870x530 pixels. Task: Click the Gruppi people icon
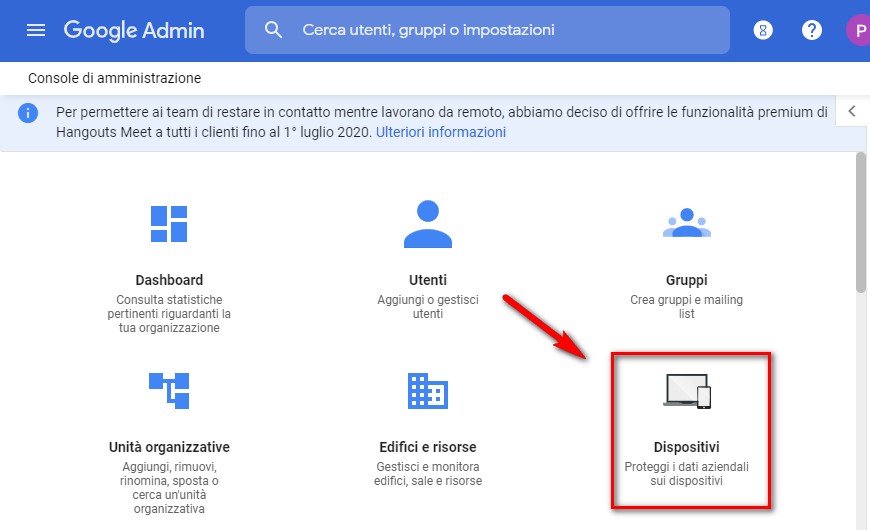(x=687, y=223)
